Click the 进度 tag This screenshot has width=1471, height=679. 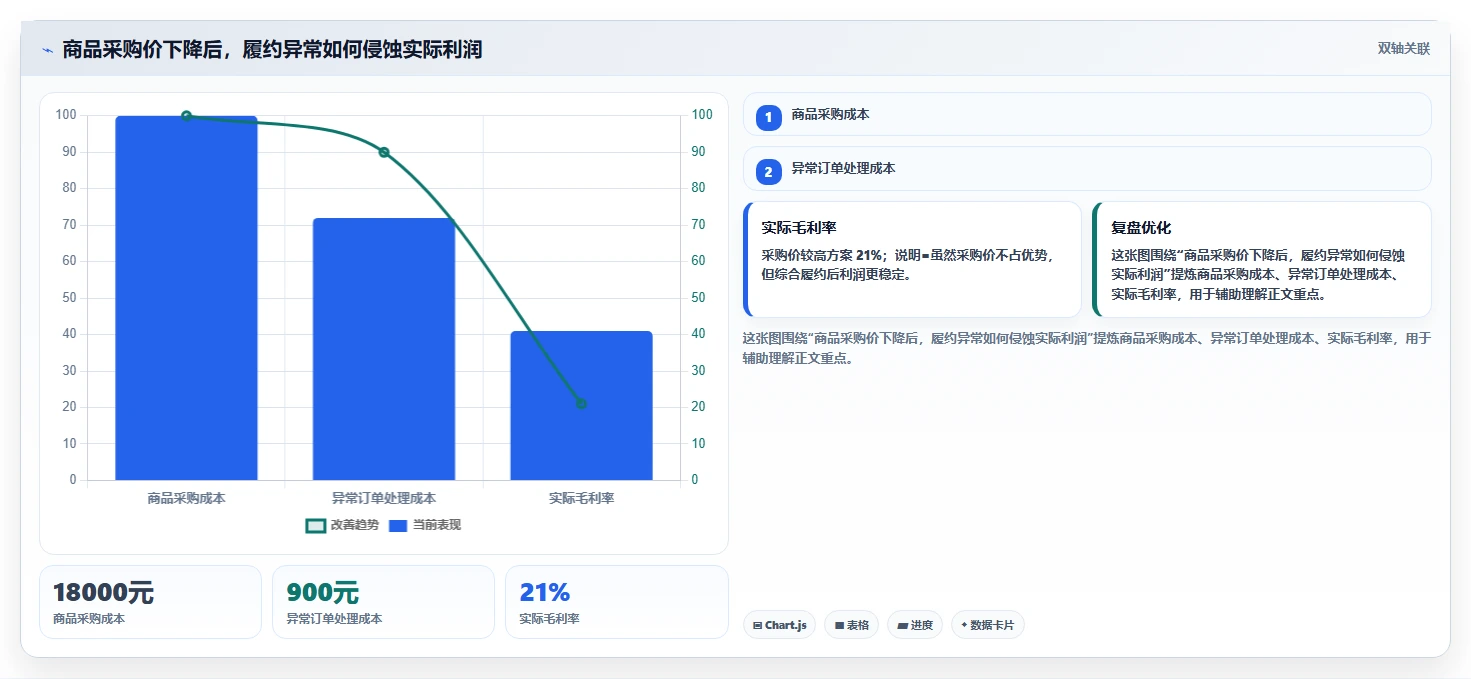[x=914, y=625]
